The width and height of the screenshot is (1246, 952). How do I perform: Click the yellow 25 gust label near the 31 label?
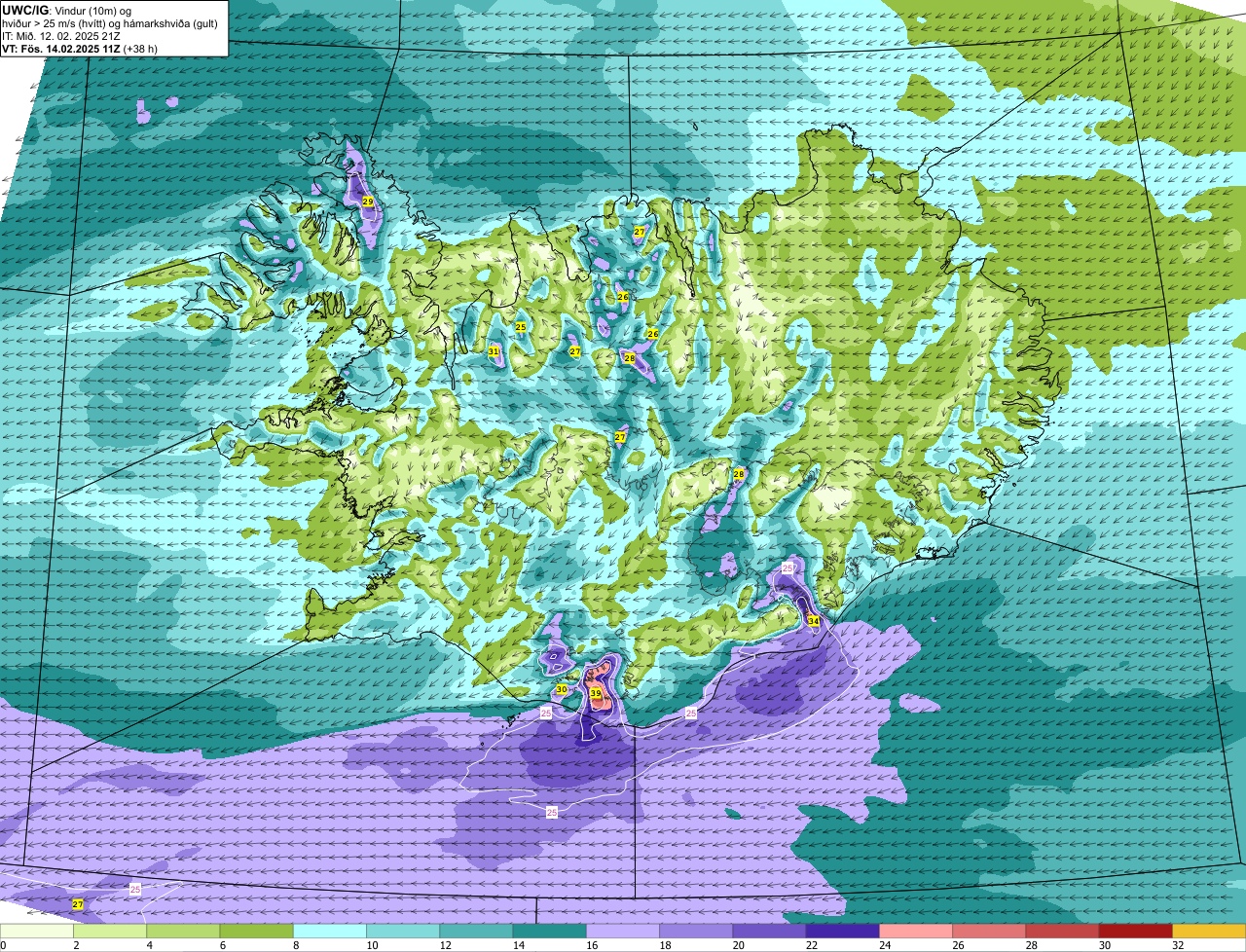[521, 327]
